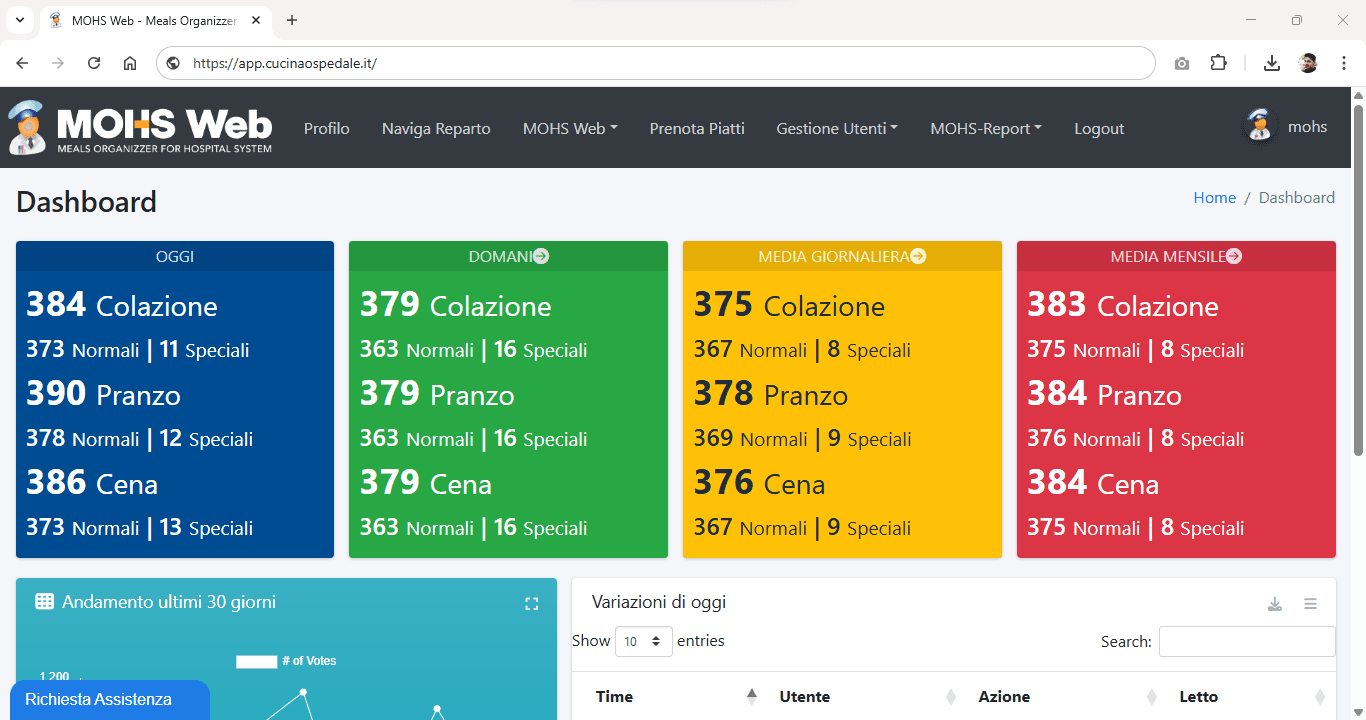Open the Gestione Utenti dropdown
Screen dimensions: 1366x720
coord(837,129)
